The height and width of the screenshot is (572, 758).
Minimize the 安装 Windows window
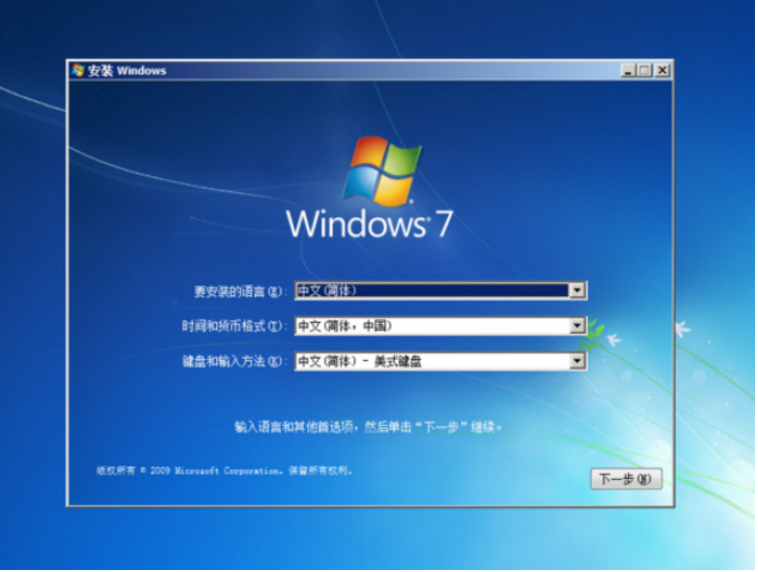click(628, 71)
